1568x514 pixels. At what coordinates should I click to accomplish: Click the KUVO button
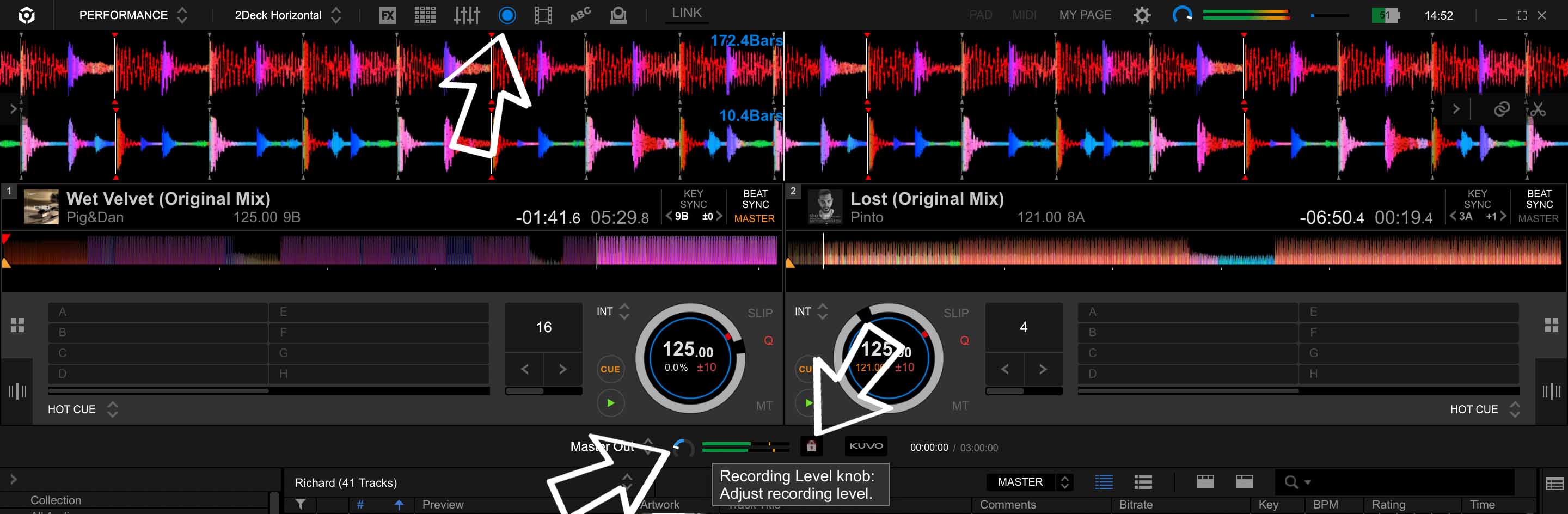tap(866, 446)
